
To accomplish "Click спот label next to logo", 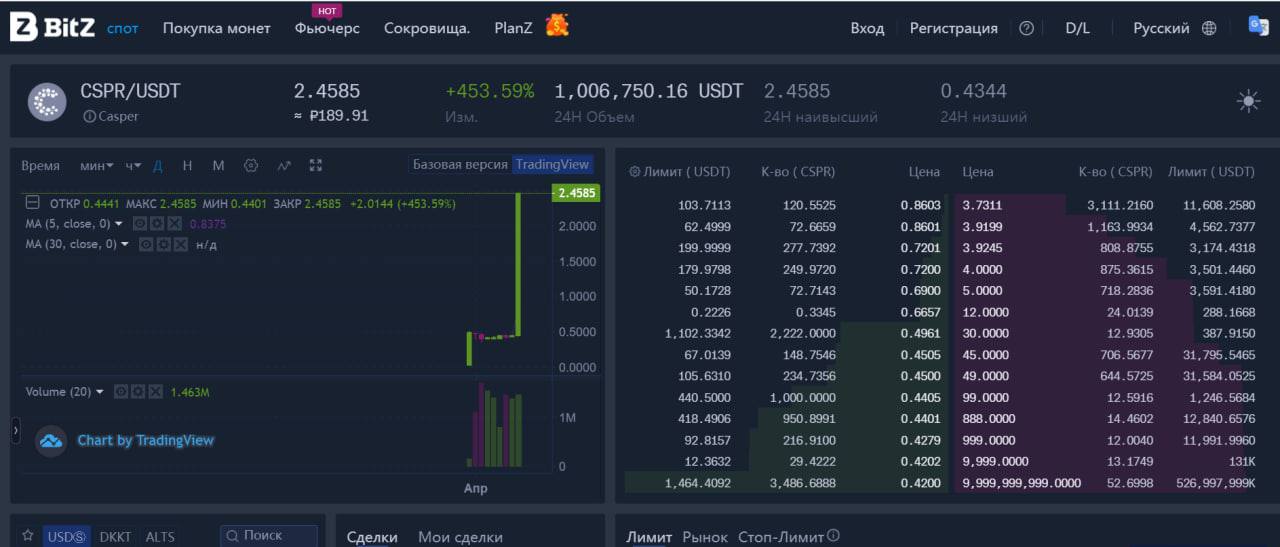I will (123, 28).
